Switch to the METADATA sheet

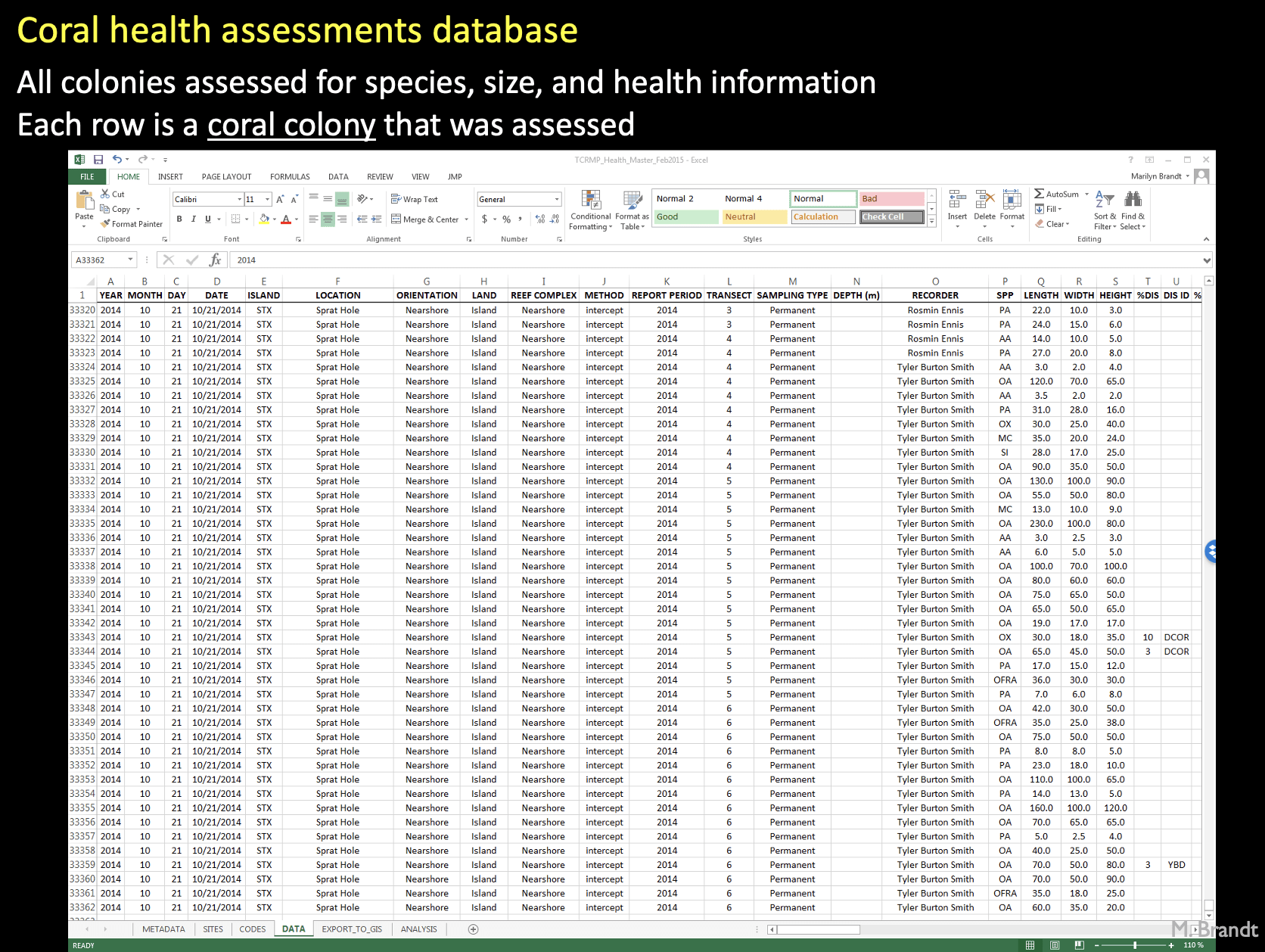(x=163, y=929)
